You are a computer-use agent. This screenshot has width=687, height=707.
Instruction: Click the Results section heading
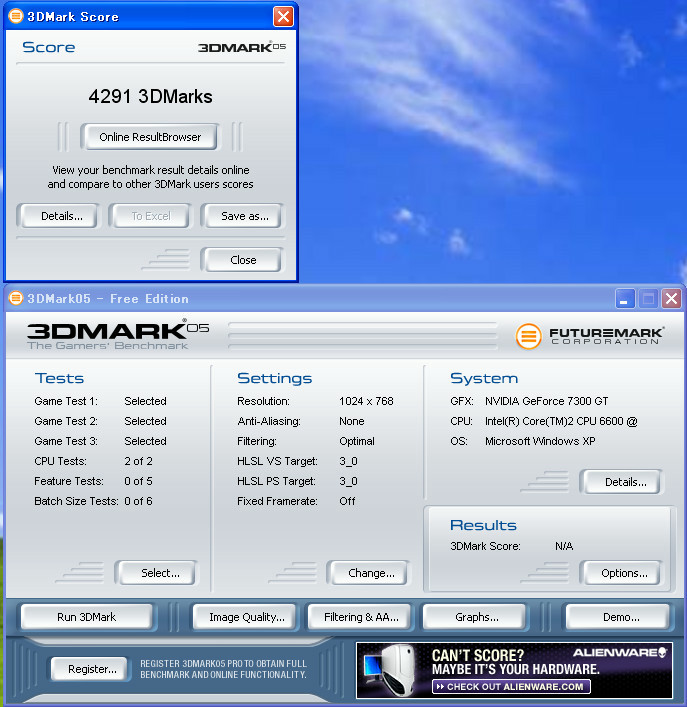(x=483, y=525)
